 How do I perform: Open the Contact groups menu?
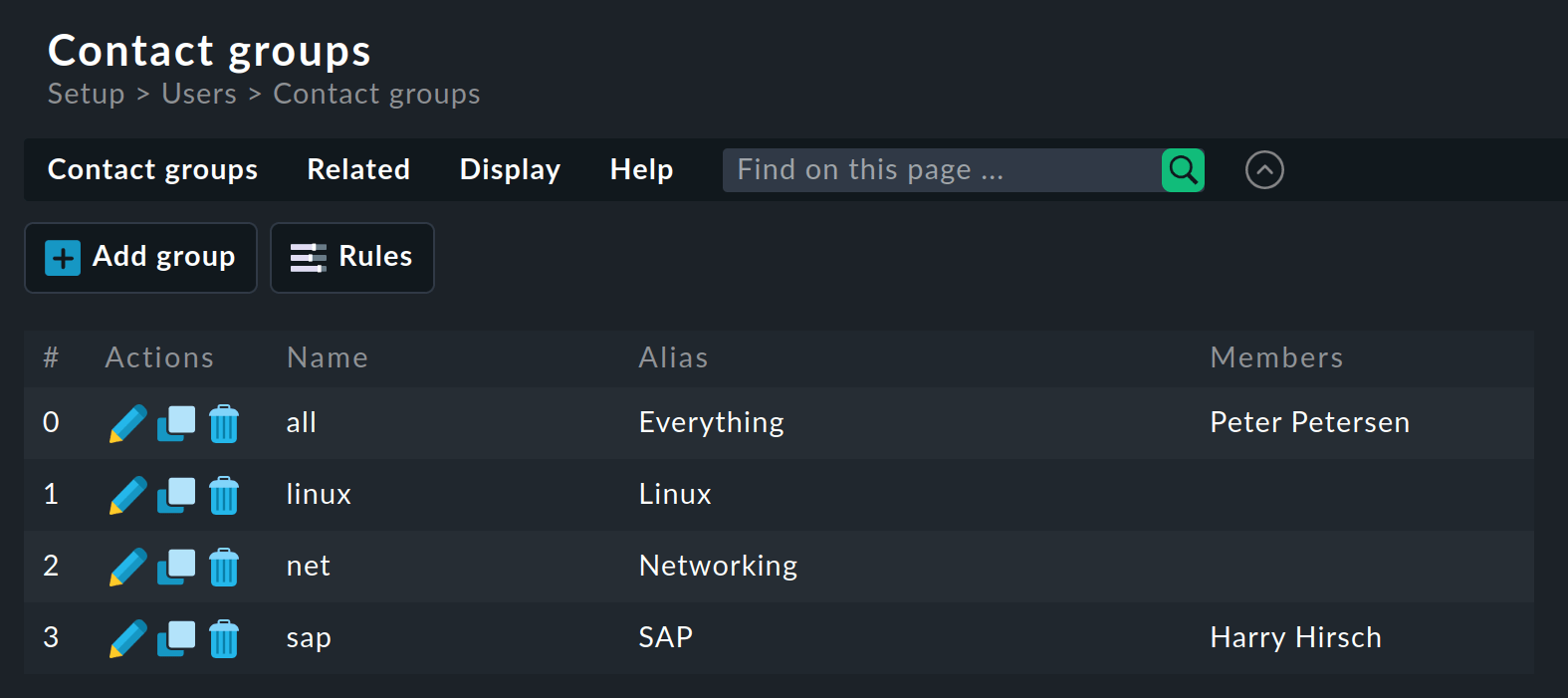[152, 170]
